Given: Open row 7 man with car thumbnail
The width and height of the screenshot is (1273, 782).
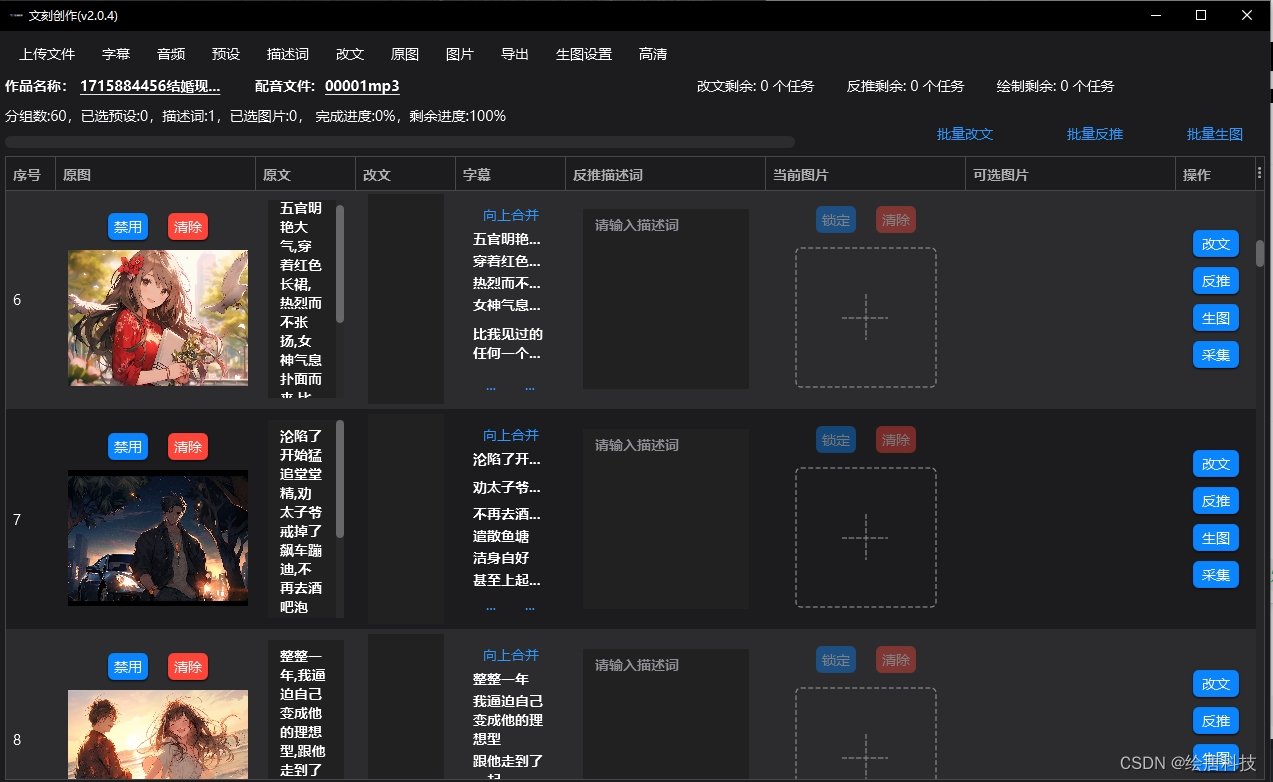Looking at the screenshot, I should [158, 538].
